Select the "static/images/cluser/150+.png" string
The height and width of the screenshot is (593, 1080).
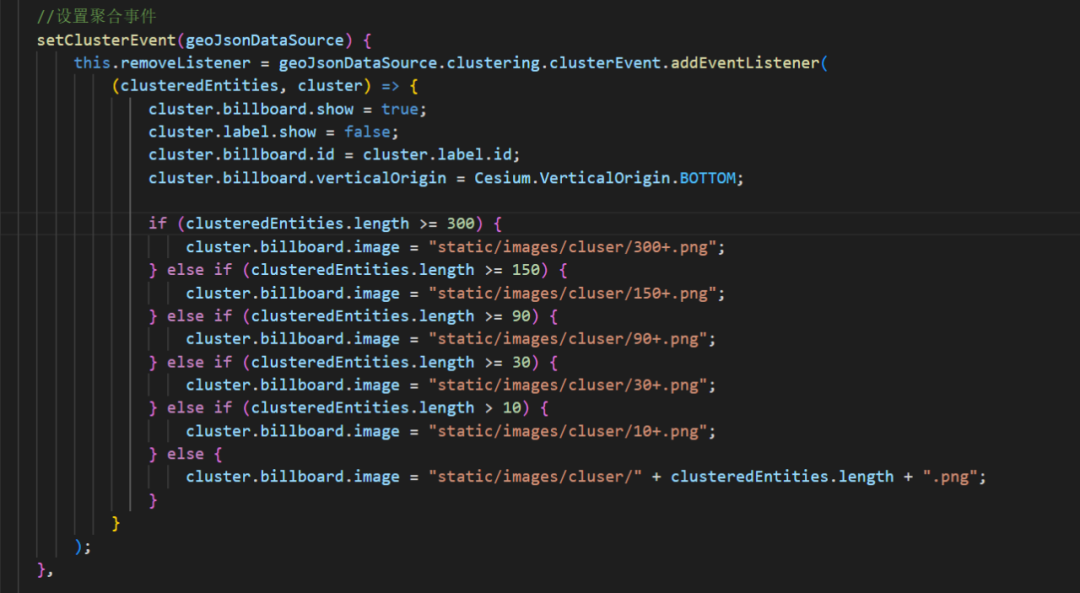pyautogui.click(x=572, y=293)
